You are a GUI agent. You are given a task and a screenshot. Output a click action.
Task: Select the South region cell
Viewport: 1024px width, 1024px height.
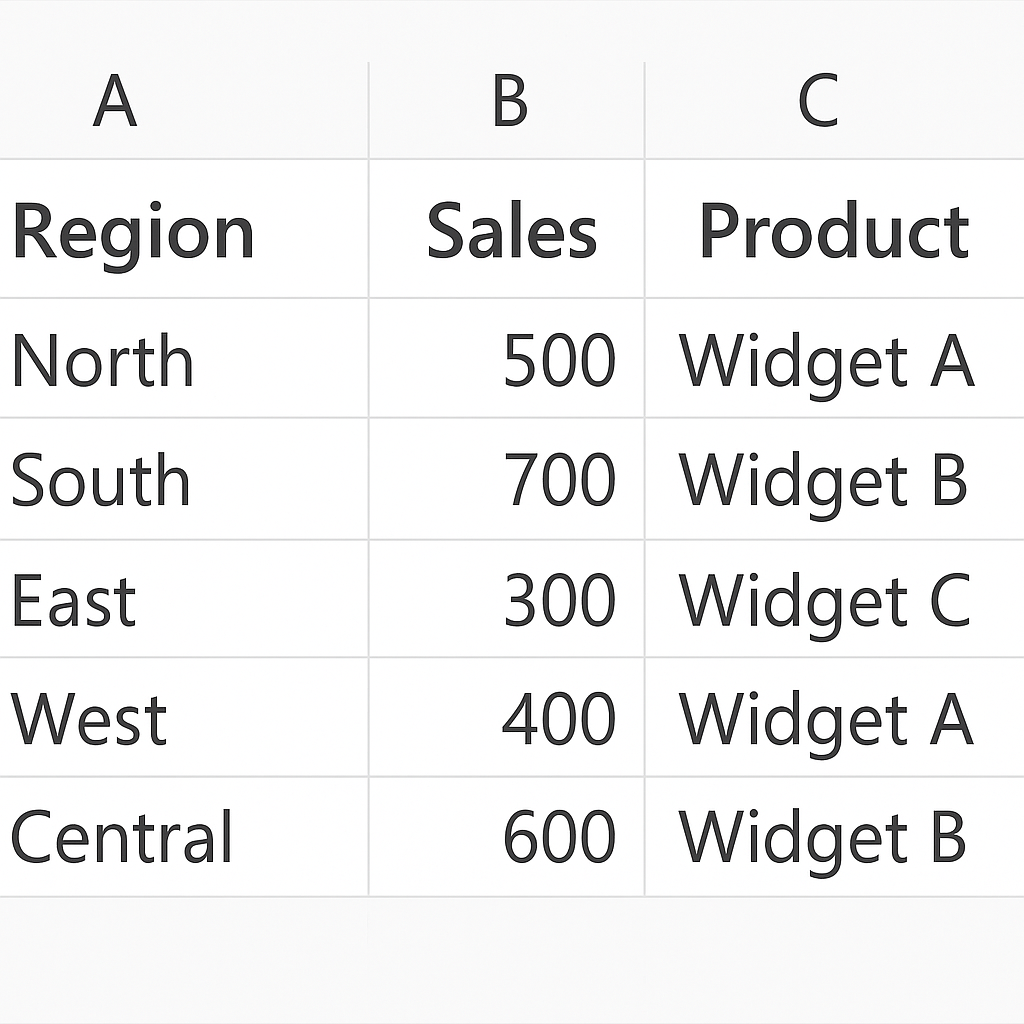point(100,480)
